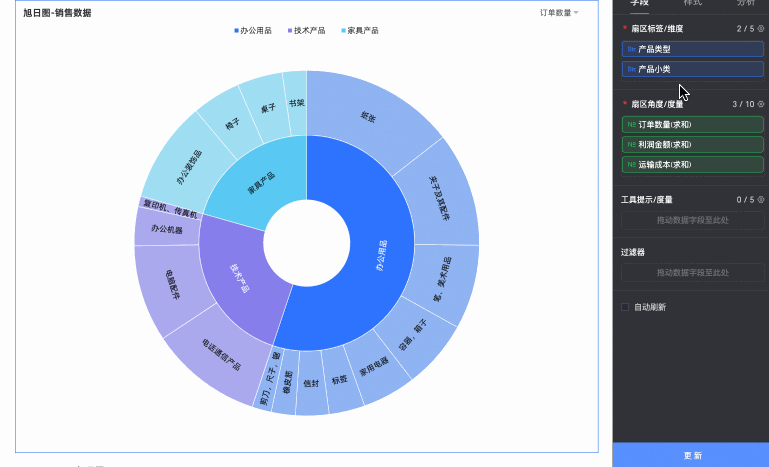Open settings icon beside 2 / 5 dimension count

[x=761, y=28]
